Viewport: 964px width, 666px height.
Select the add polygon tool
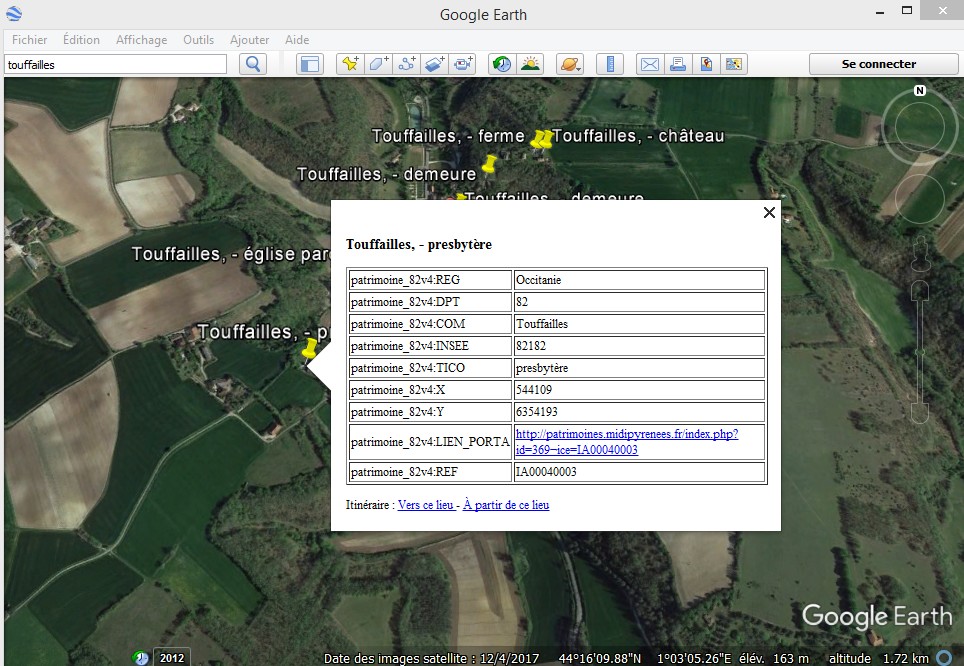tap(379, 64)
